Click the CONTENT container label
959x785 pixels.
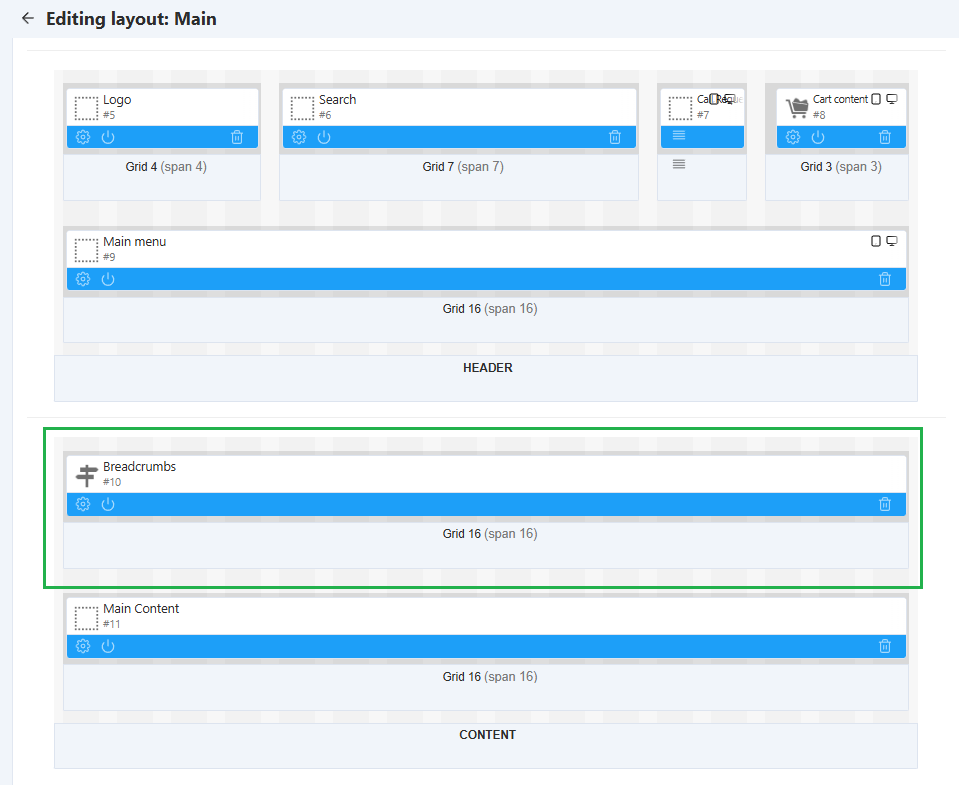(487, 734)
